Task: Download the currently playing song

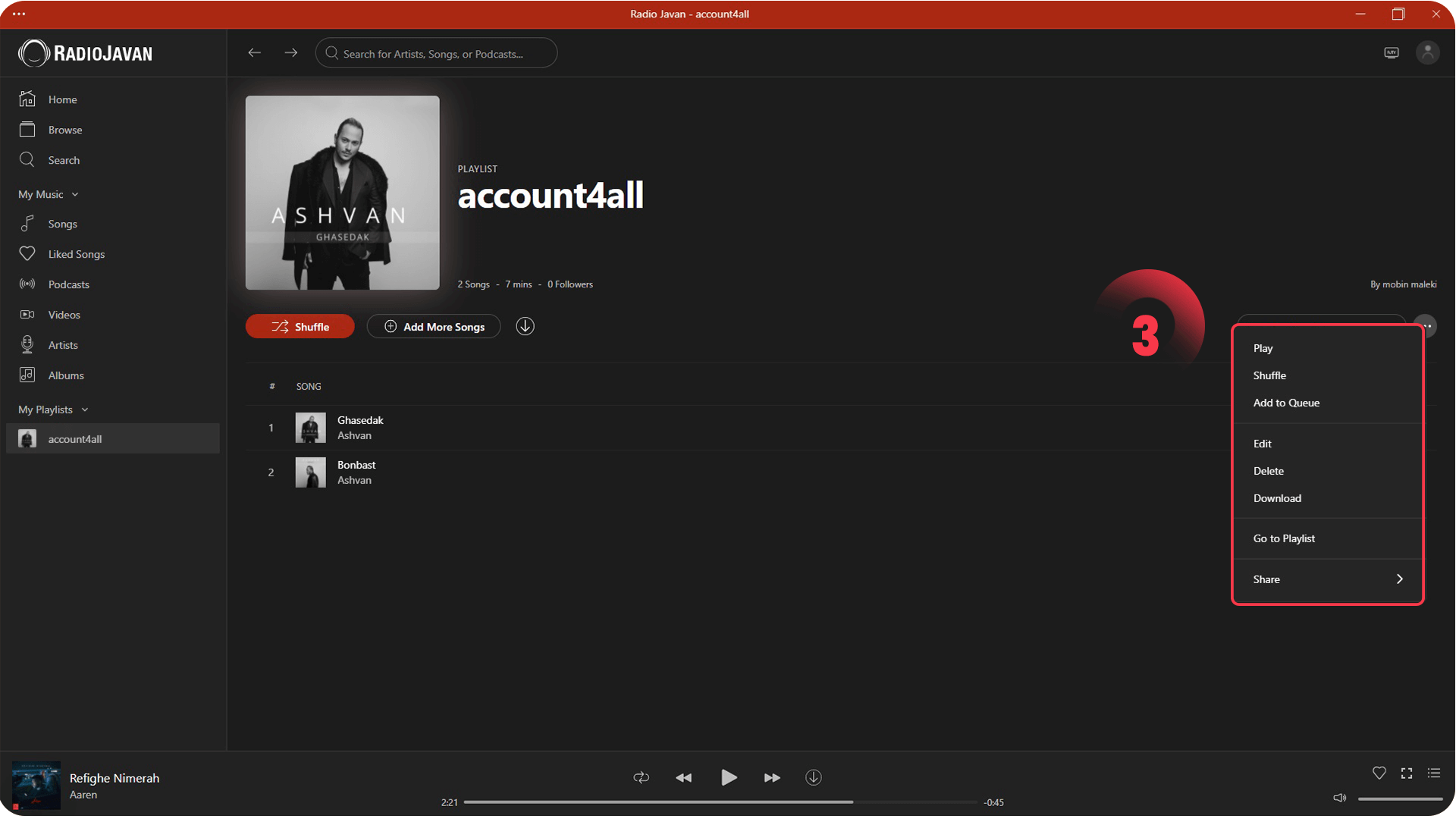Action: point(813,777)
